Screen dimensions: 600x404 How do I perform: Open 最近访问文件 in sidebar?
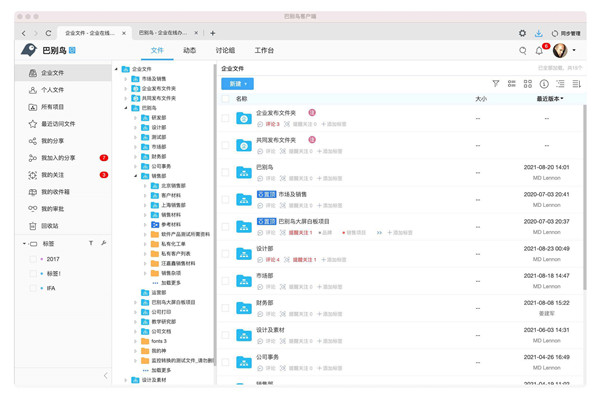point(57,124)
